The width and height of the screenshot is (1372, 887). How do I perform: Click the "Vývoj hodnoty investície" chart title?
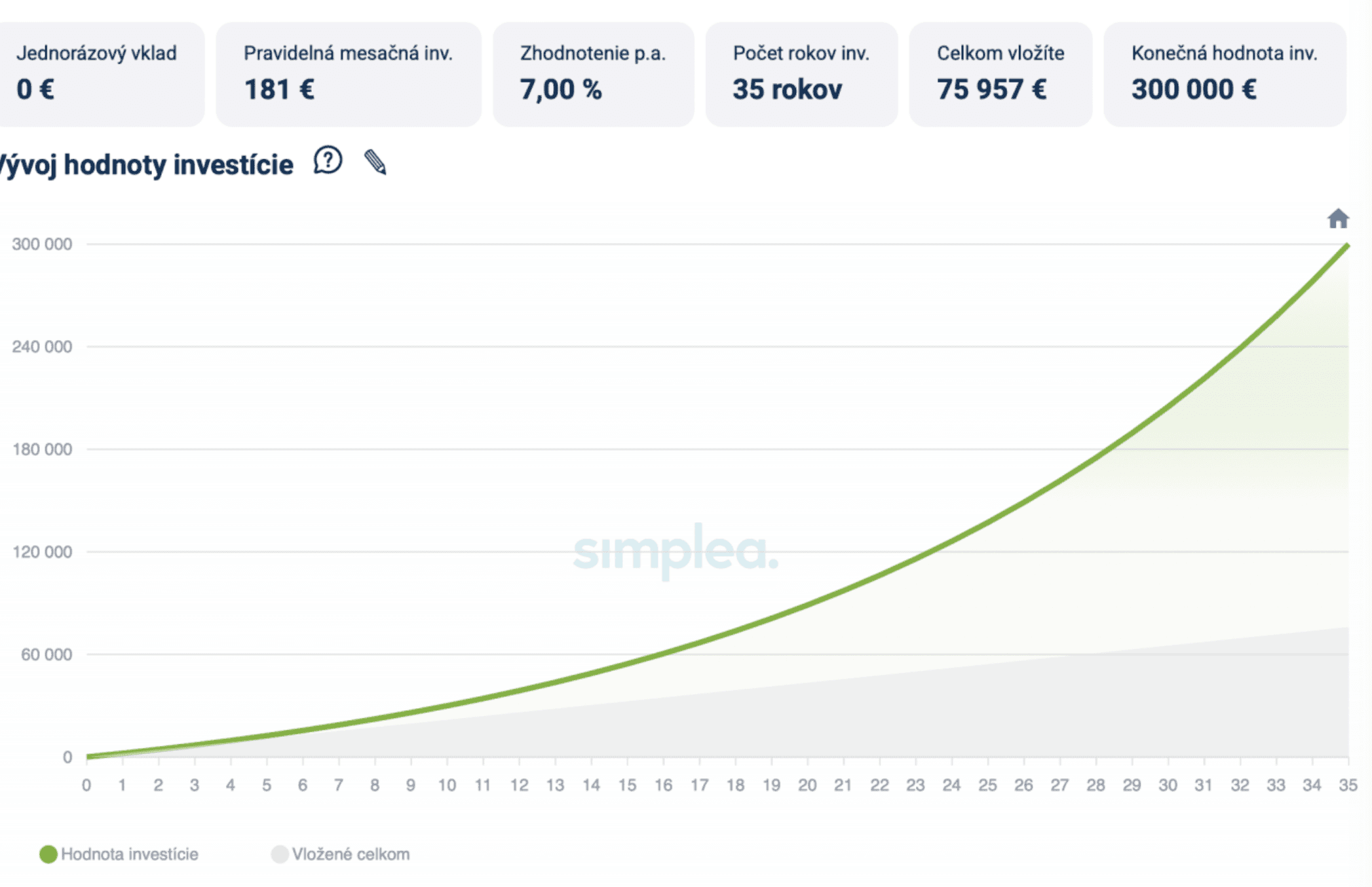(x=145, y=164)
